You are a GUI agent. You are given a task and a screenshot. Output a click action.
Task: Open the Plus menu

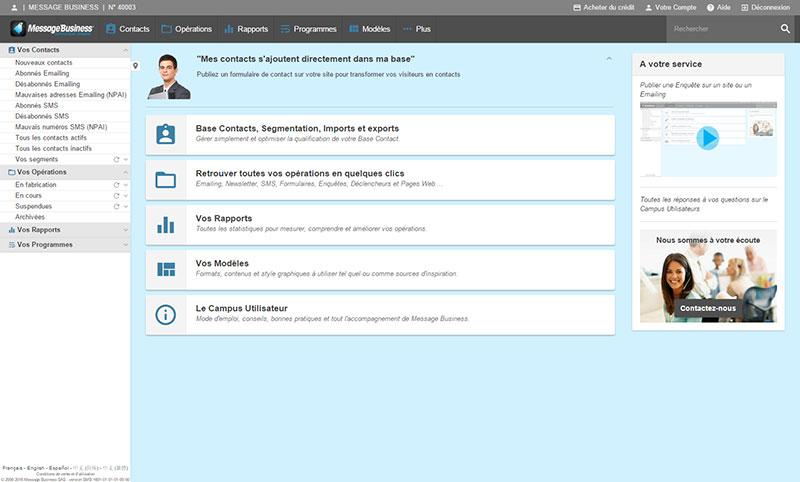click(x=417, y=29)
